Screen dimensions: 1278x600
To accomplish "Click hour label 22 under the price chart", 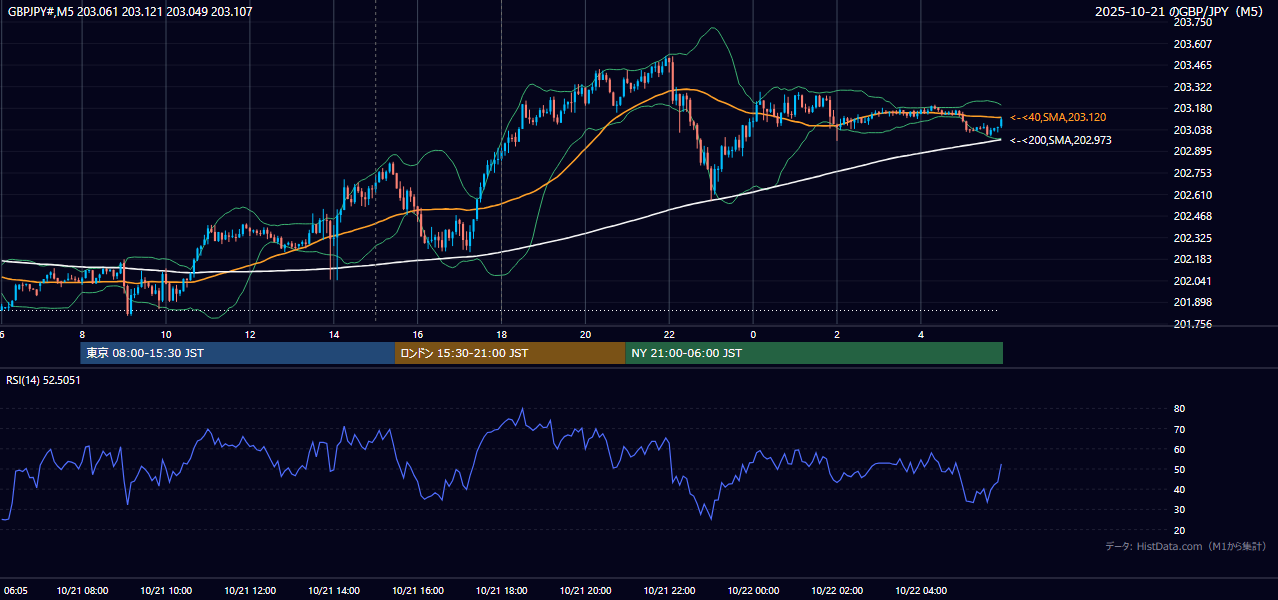I will tap(669, 335).
